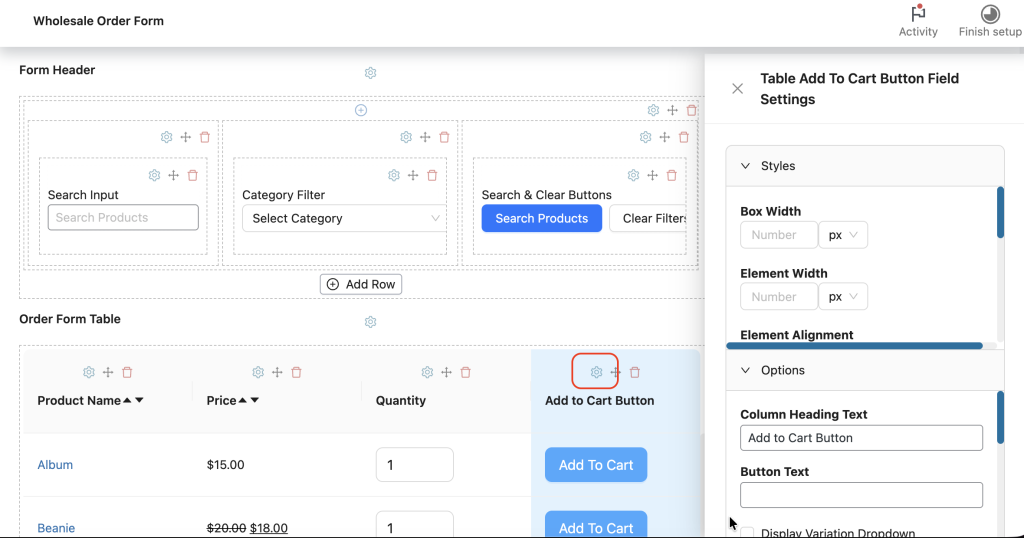Screen dimensions: 1024x538
Task: Sort Product Name descending arrow
Action: [139, 400]
